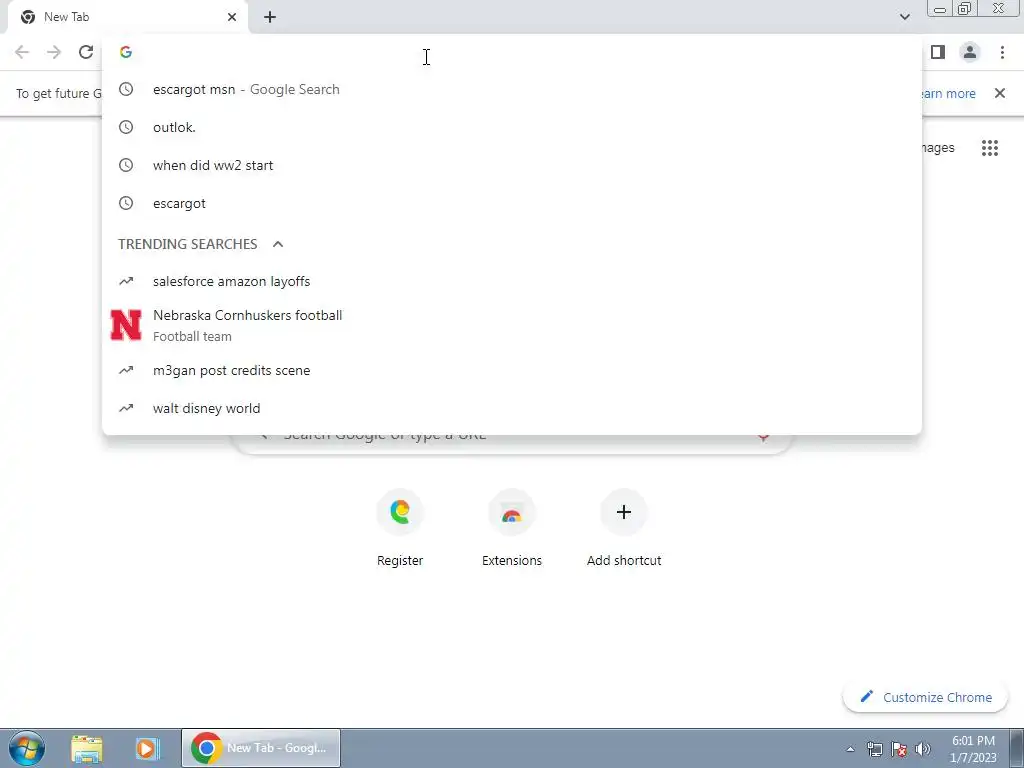Open the Google apps grid
The image size is (1024, 768).
[x=990, y=148]
